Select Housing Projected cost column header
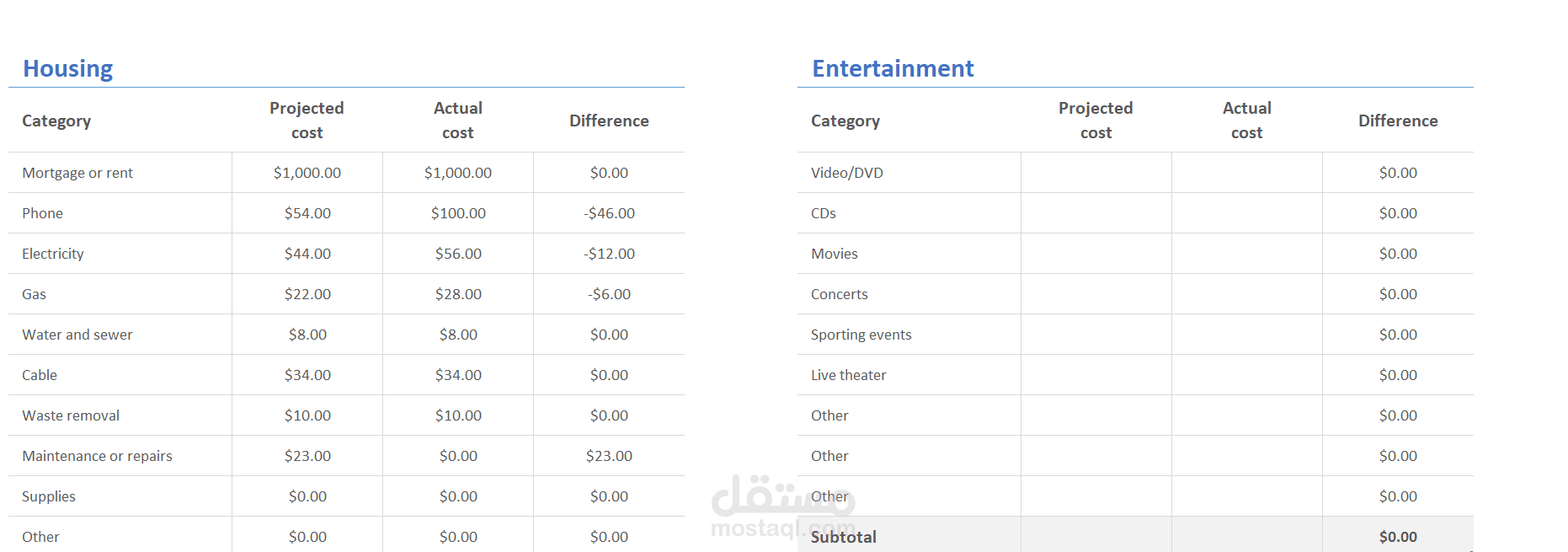1568x552 pixels. click(x=307, y=121)
